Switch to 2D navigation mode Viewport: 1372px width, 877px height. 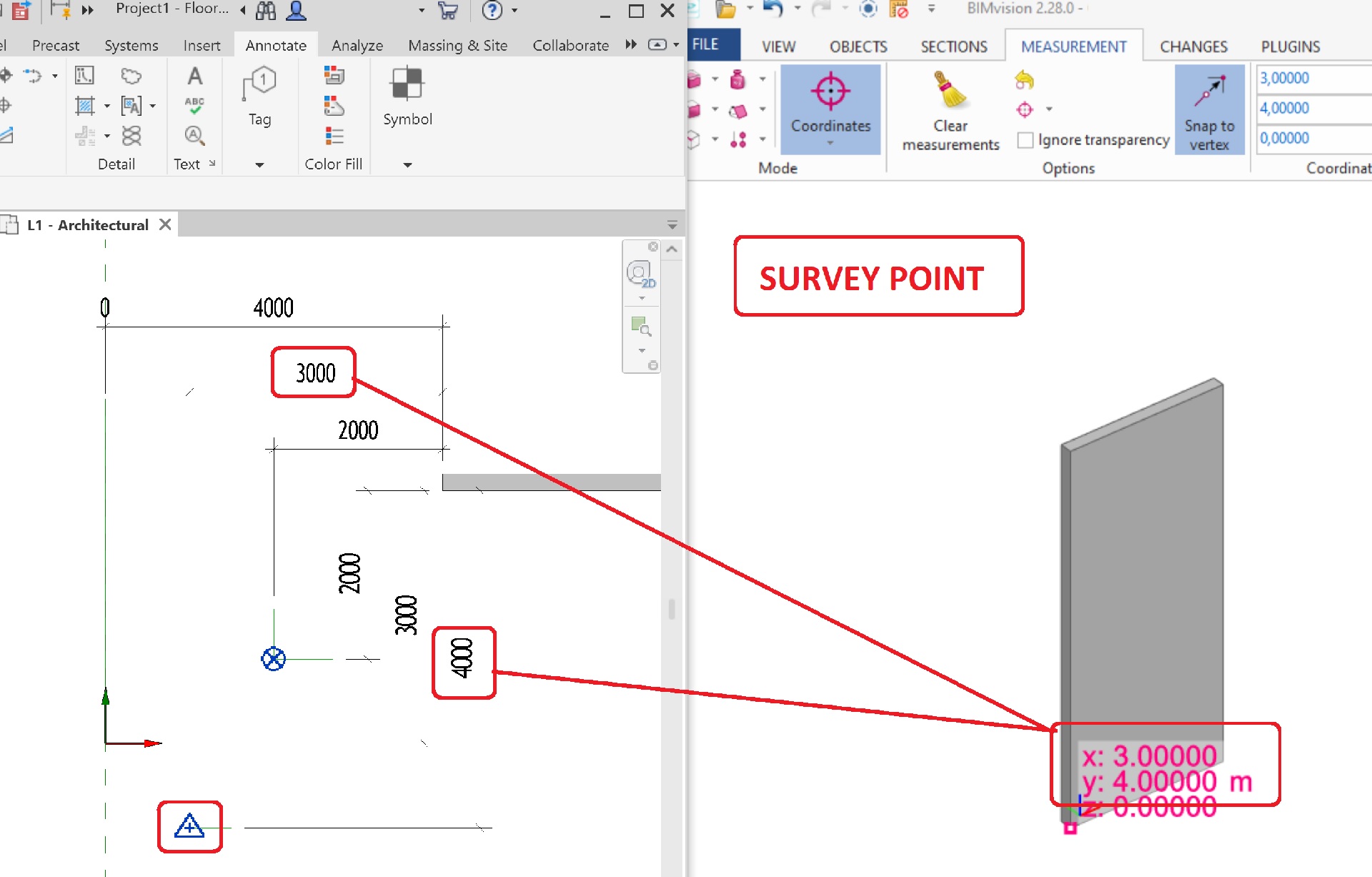click(x=640, y=274)
